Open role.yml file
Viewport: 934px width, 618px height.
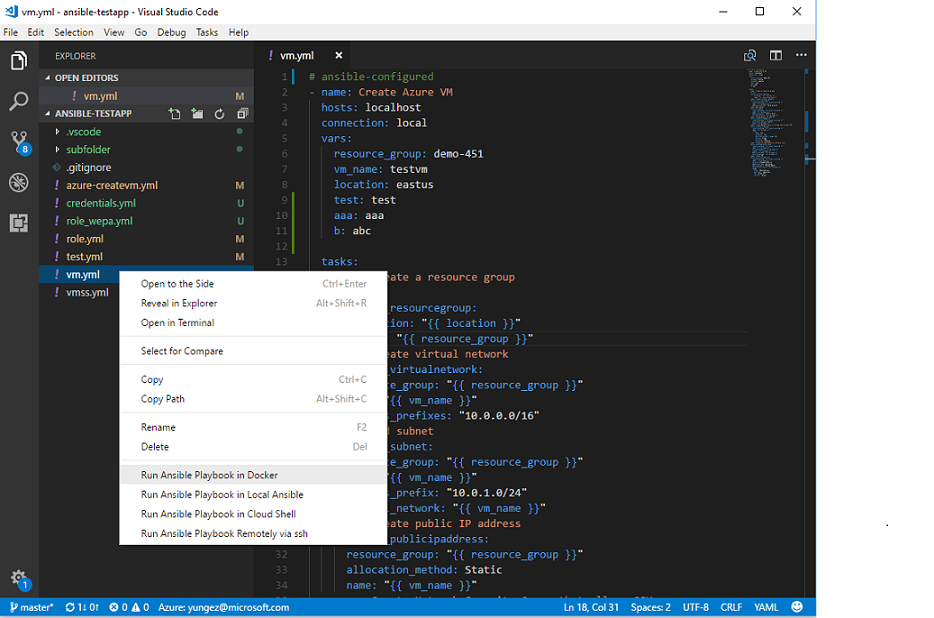point(147,239)
